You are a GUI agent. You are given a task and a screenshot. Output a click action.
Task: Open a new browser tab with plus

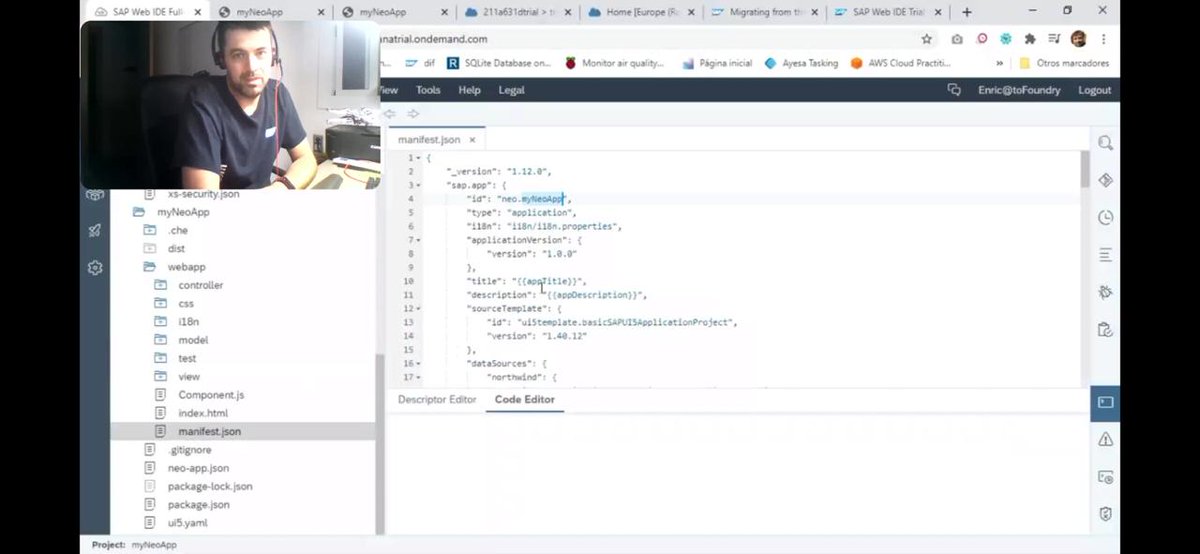[x=966, y=12]
